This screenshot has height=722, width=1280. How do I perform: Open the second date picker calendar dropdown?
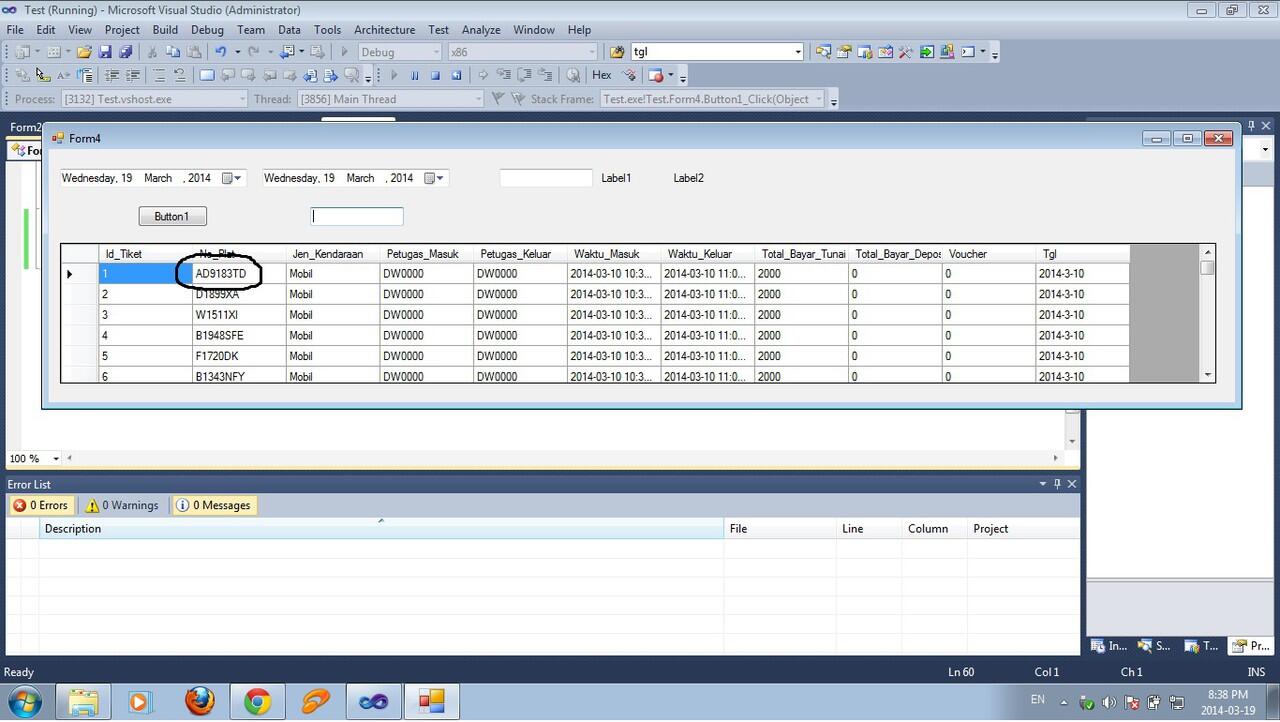(434, 178)
